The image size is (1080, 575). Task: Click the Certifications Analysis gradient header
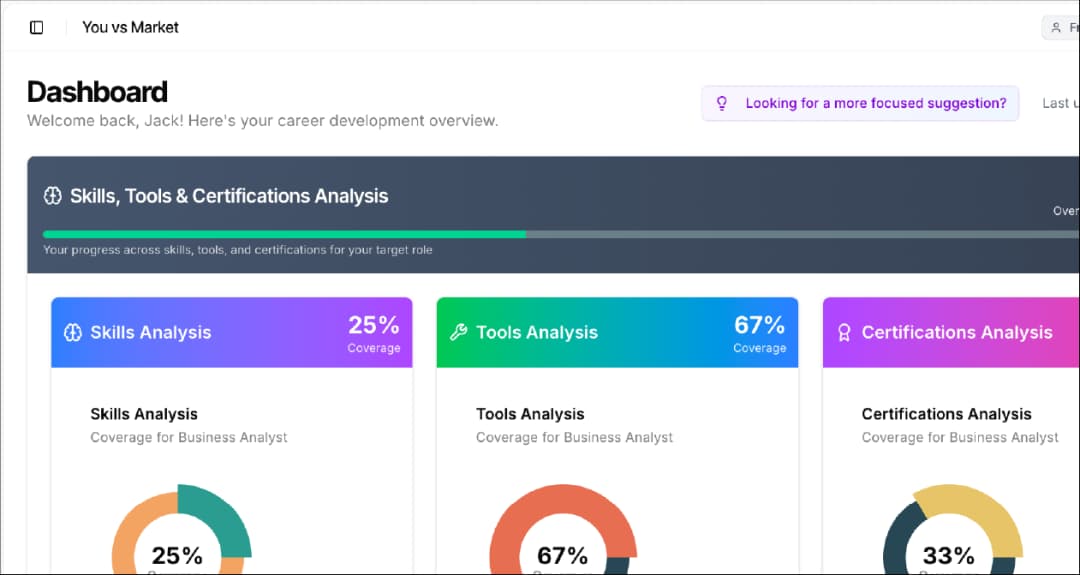tap(951, 333)
